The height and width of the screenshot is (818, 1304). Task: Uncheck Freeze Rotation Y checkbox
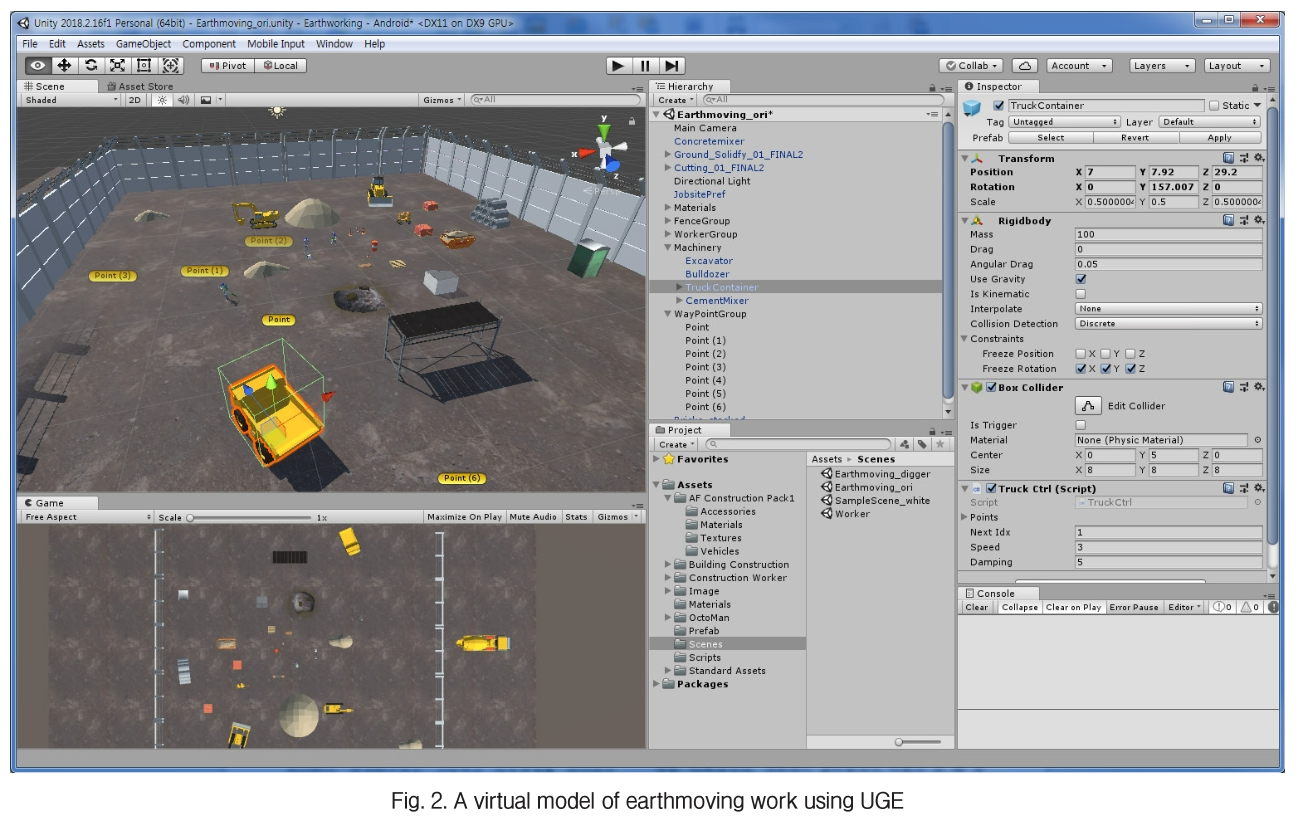coord(1105,368)
